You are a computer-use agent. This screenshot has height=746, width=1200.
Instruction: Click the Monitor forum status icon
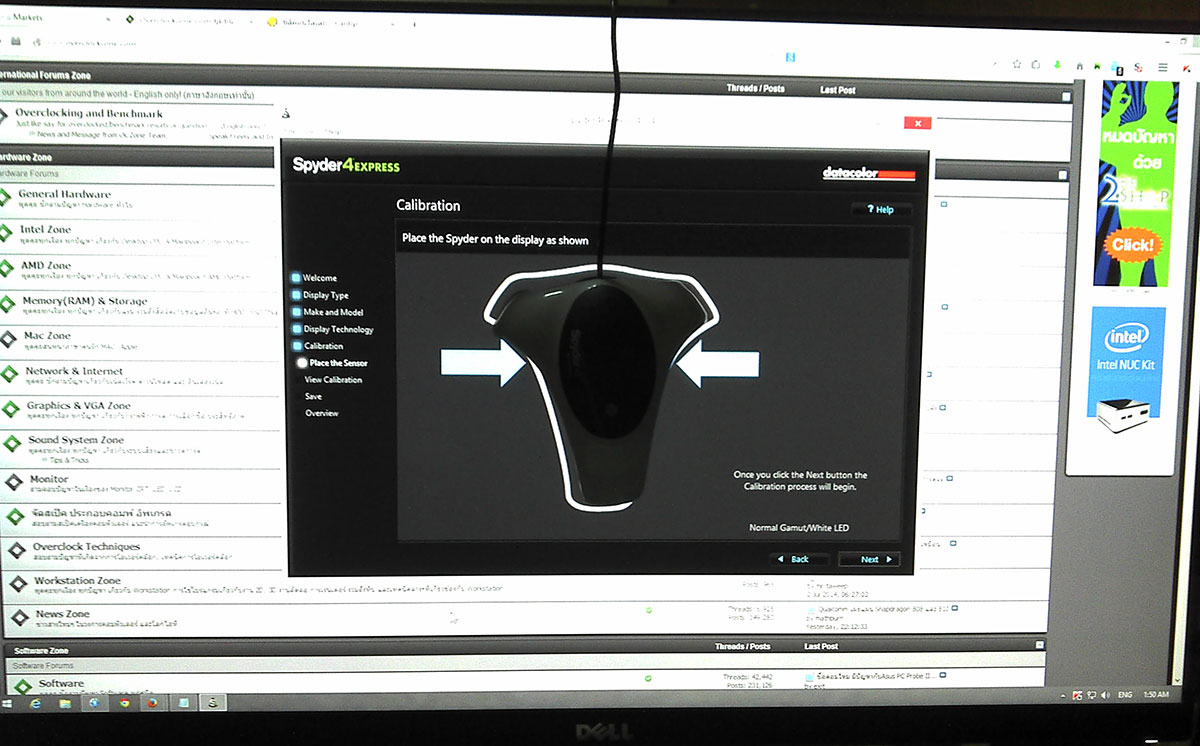[x=13, y=482]
